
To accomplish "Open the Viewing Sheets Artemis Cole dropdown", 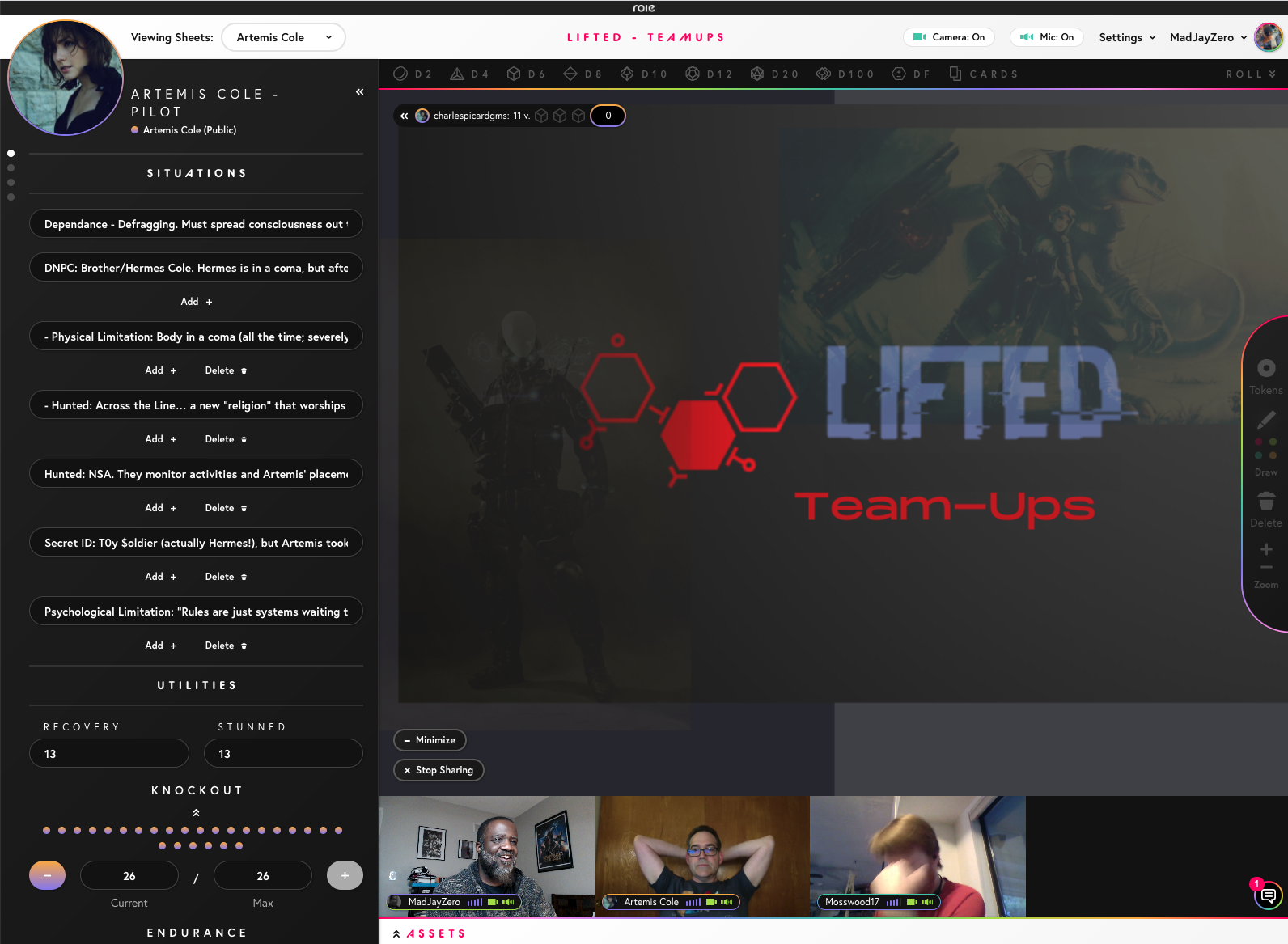I will point(283,37).
